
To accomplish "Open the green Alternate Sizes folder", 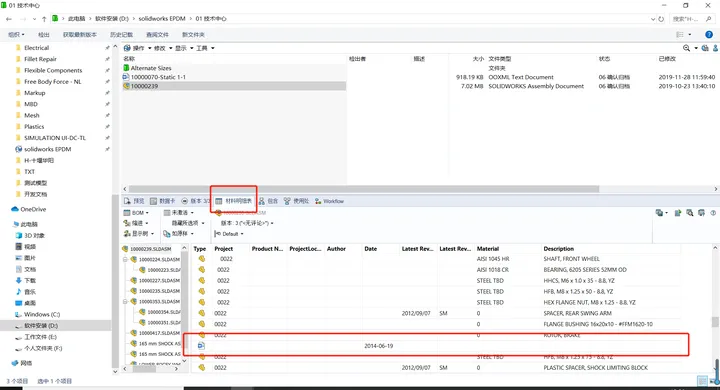I will point(126,68).
